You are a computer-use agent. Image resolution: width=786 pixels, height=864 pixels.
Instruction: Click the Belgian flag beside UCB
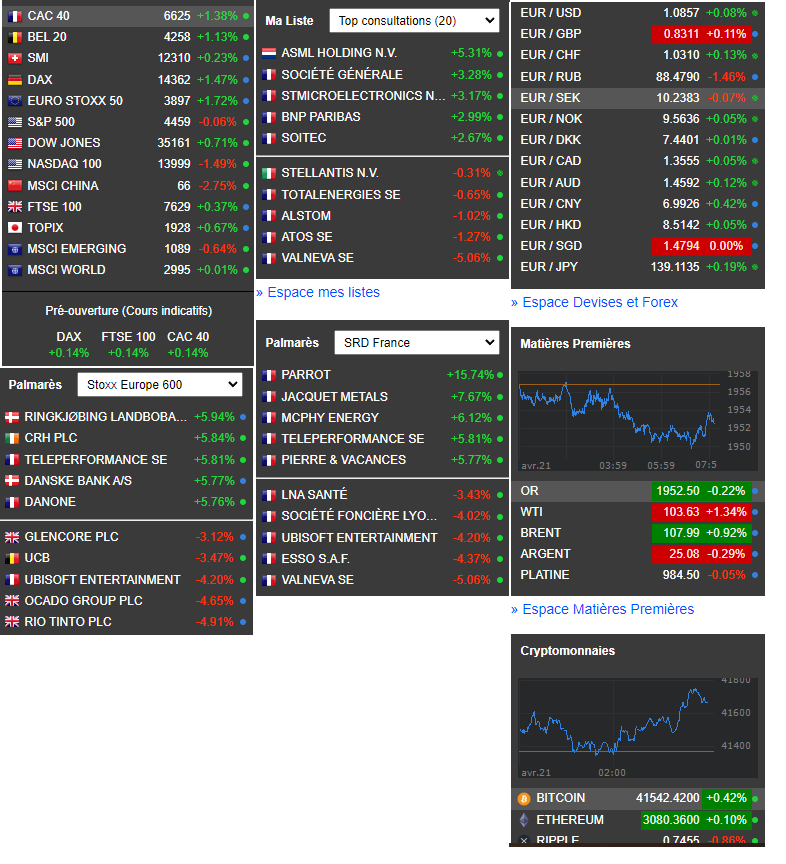12,559
